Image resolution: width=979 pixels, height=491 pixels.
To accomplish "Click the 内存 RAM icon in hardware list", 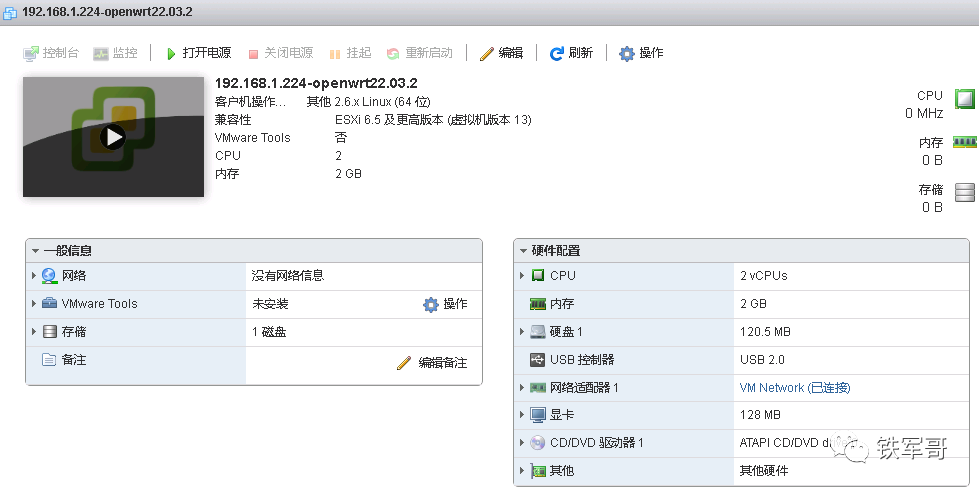I will [538, 304].
